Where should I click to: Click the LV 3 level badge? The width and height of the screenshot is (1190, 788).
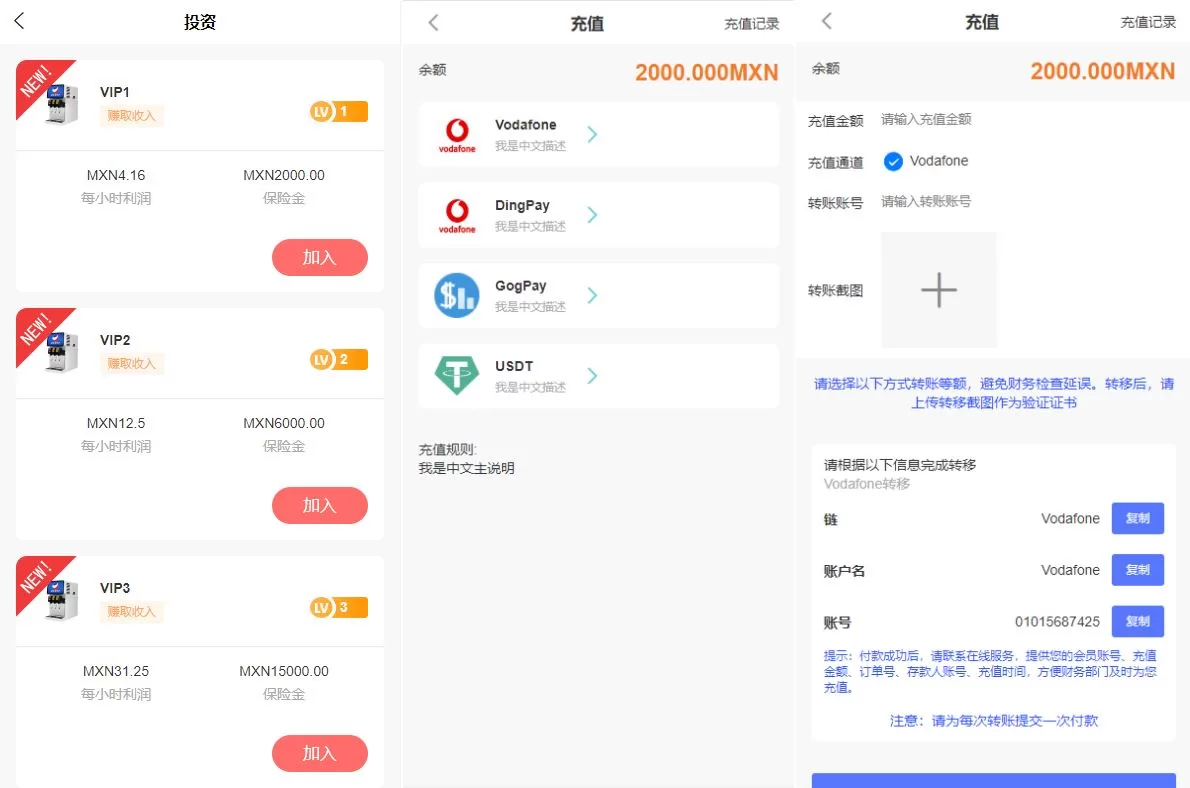(x=338, y=607)
